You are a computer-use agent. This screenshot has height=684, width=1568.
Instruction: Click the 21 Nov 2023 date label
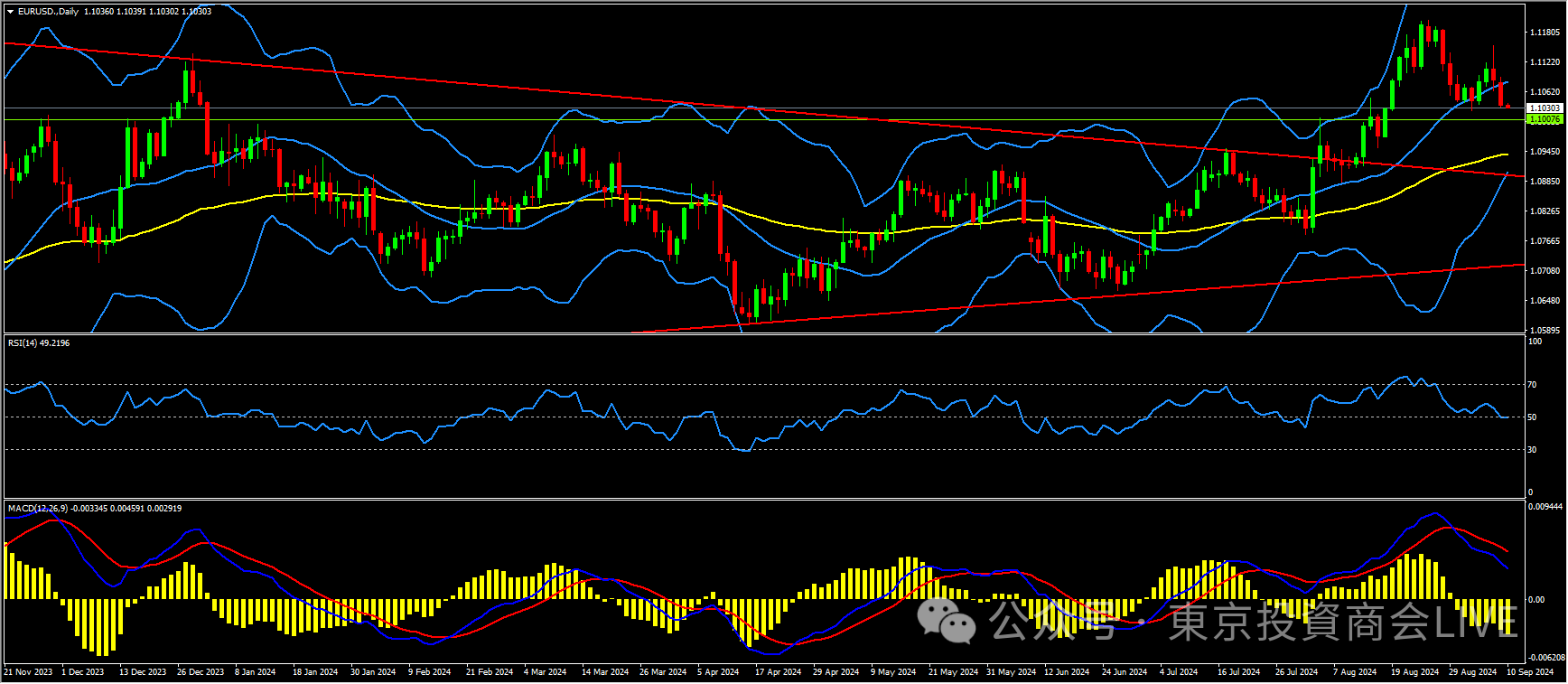[28, 672]
